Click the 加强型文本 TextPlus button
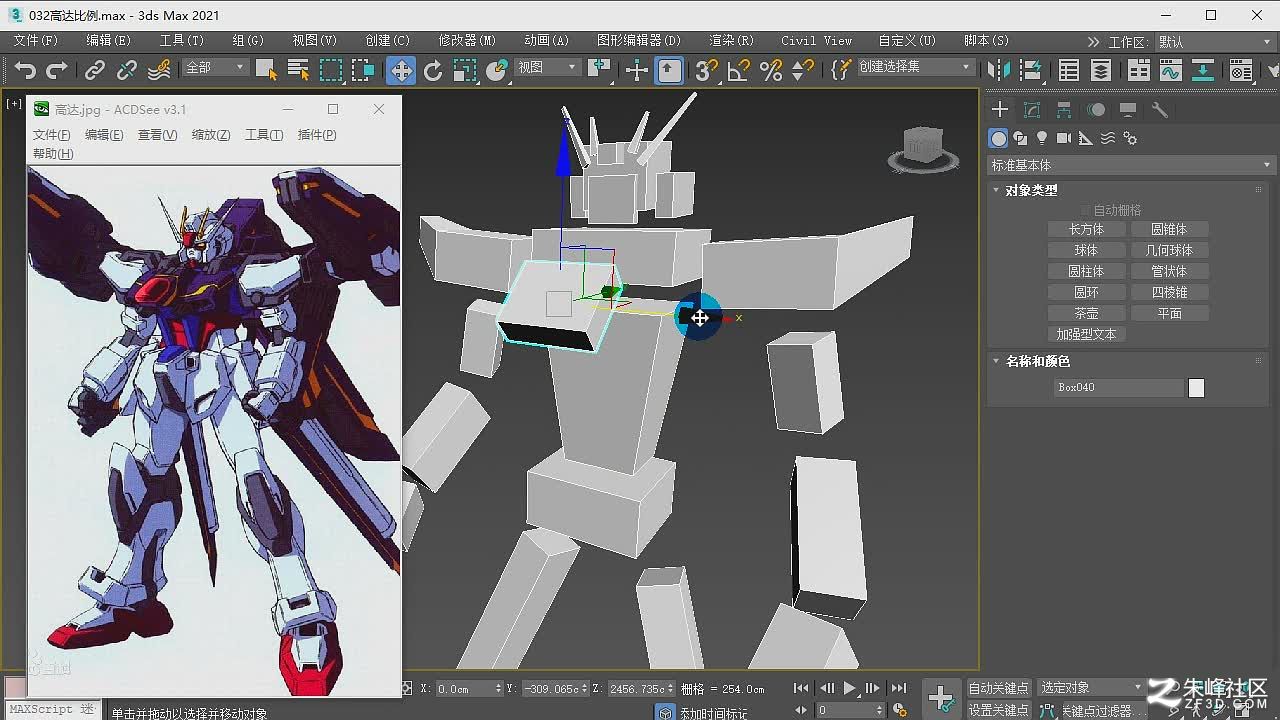The image size is (1280, 720). [1086, 334]
